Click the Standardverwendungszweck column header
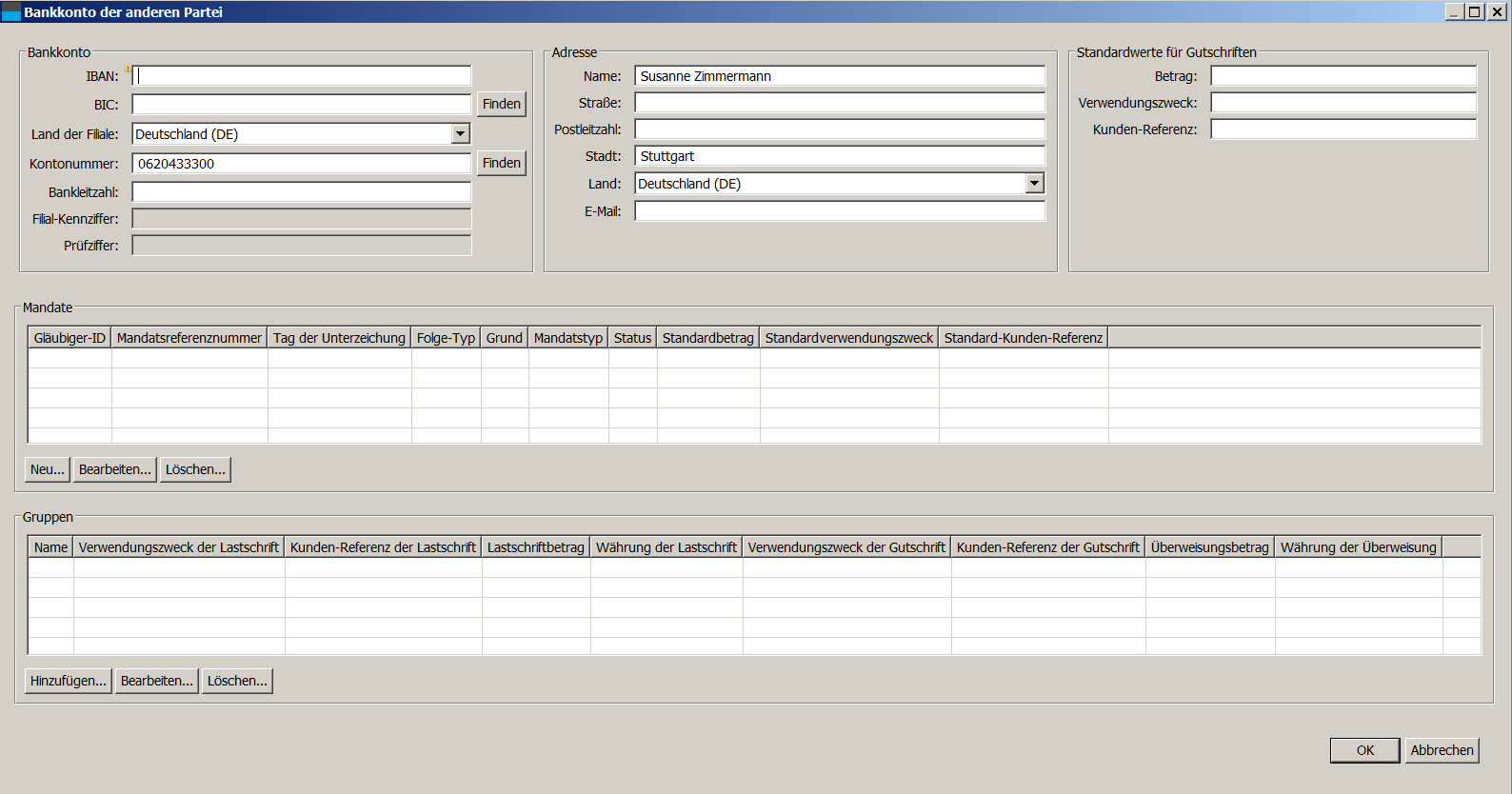Image resolution: width=1512 pixels, height=794 pixels. pos(849,338)
